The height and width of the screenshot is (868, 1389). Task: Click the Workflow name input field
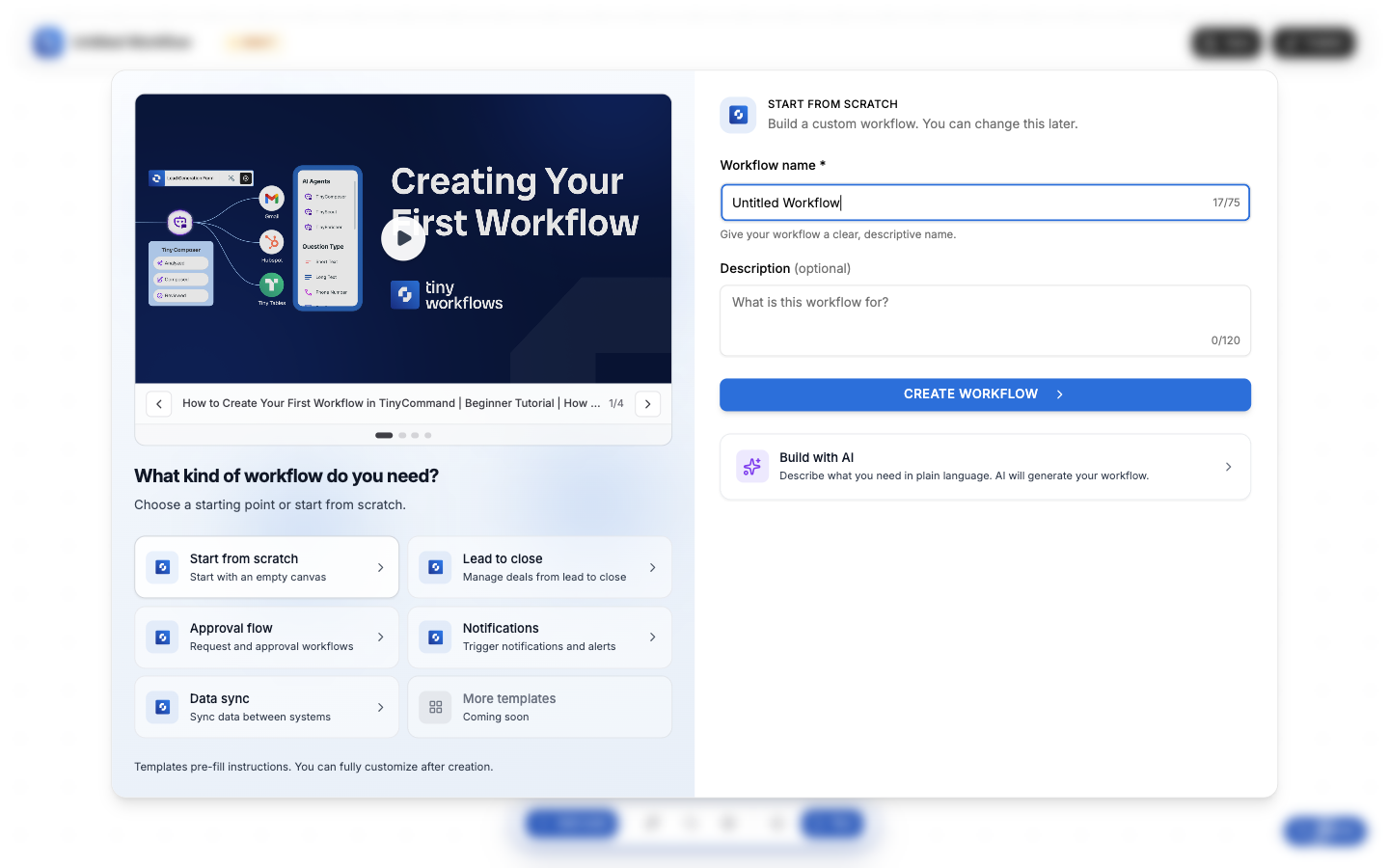[x=985, y=203]
